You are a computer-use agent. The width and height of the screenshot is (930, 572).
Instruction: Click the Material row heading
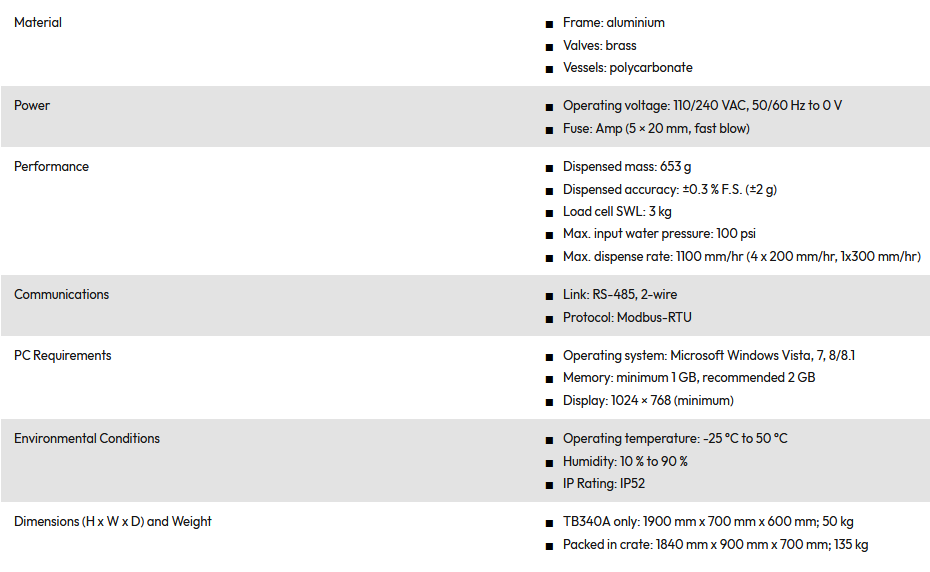pos(38,23)
